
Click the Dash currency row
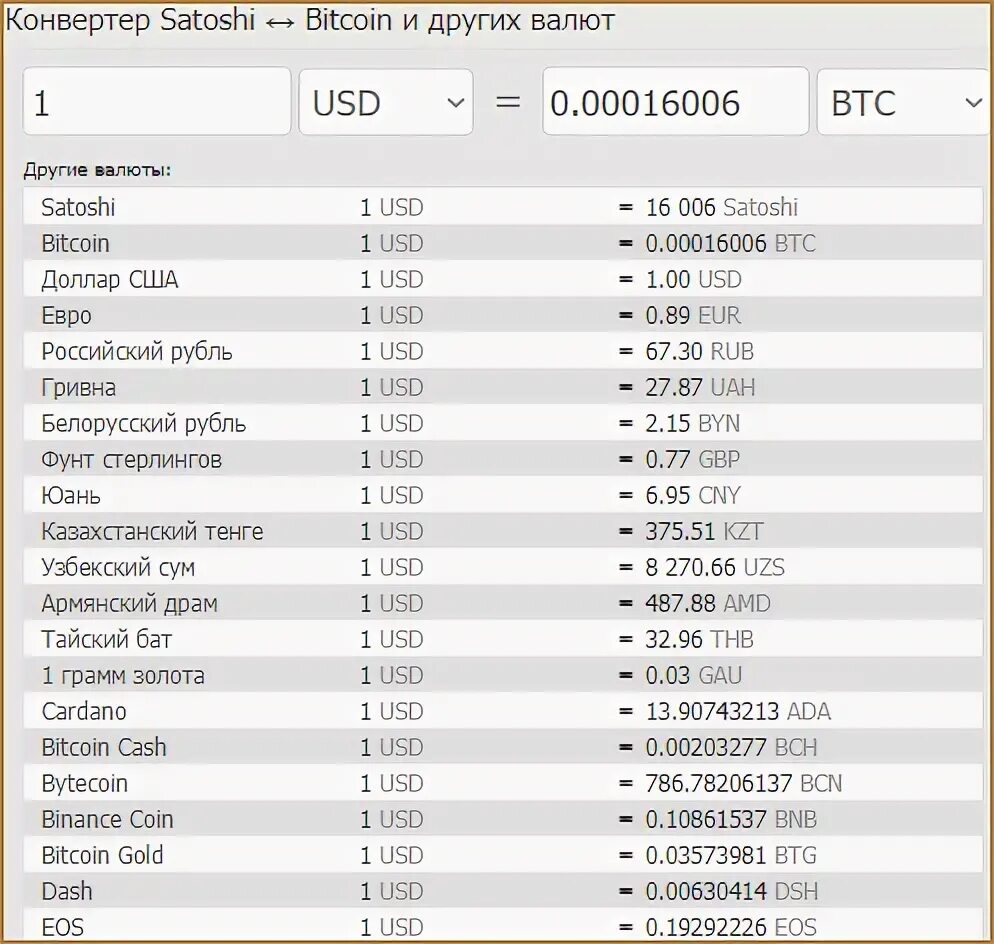(x=503, y=891)
